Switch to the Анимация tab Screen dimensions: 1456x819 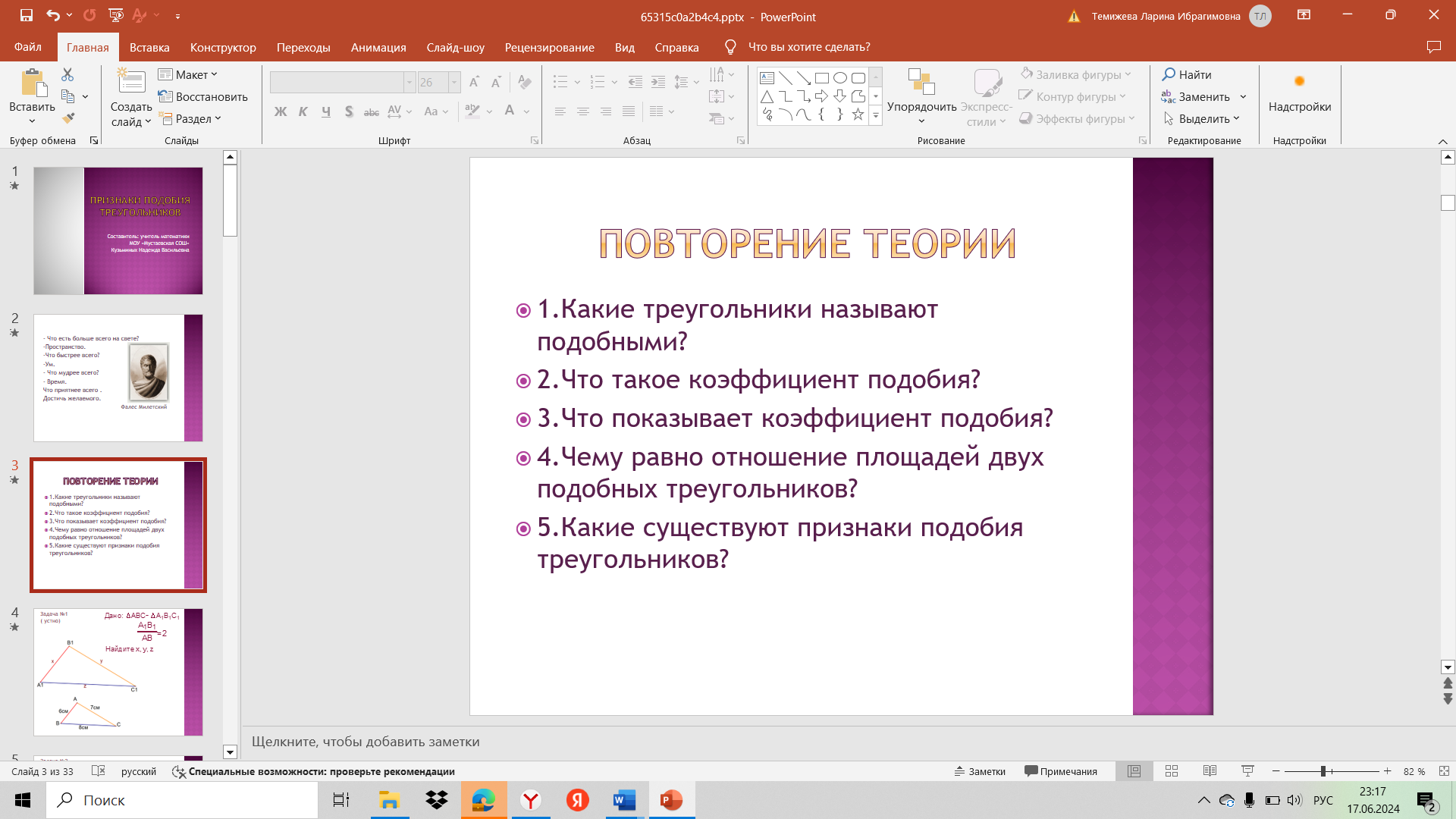(x=378, y=47)
